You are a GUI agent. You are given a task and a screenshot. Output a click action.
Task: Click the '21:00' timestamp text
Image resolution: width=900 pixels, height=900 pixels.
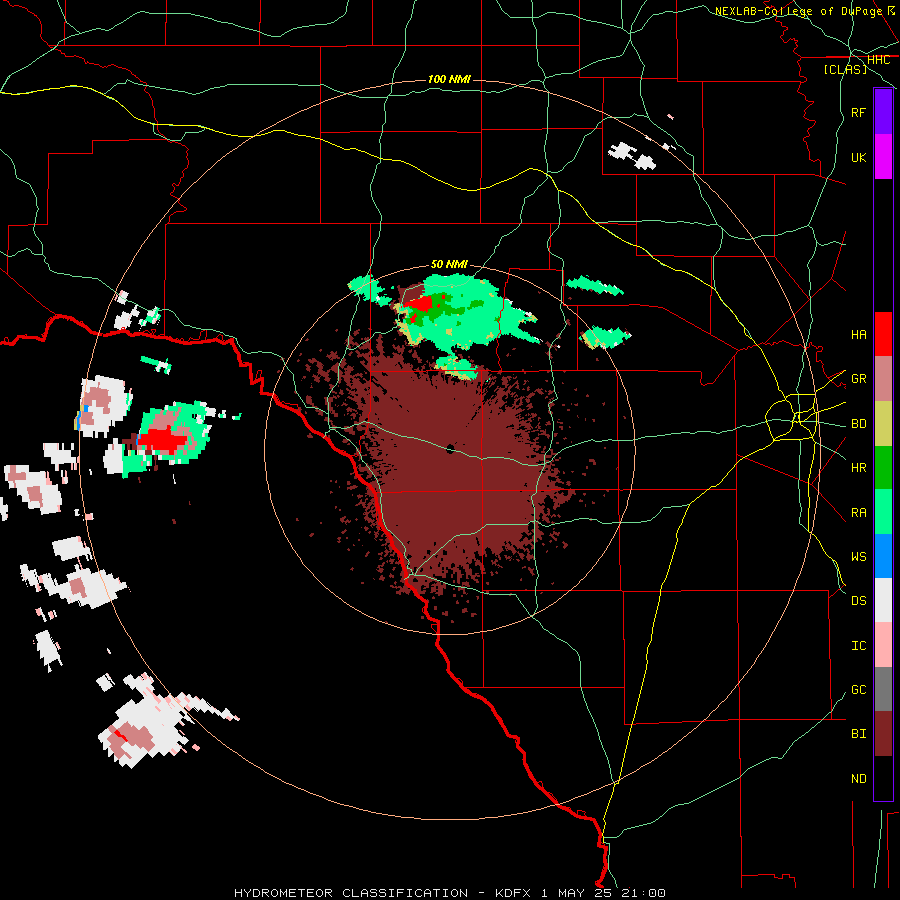pos(644,893)
